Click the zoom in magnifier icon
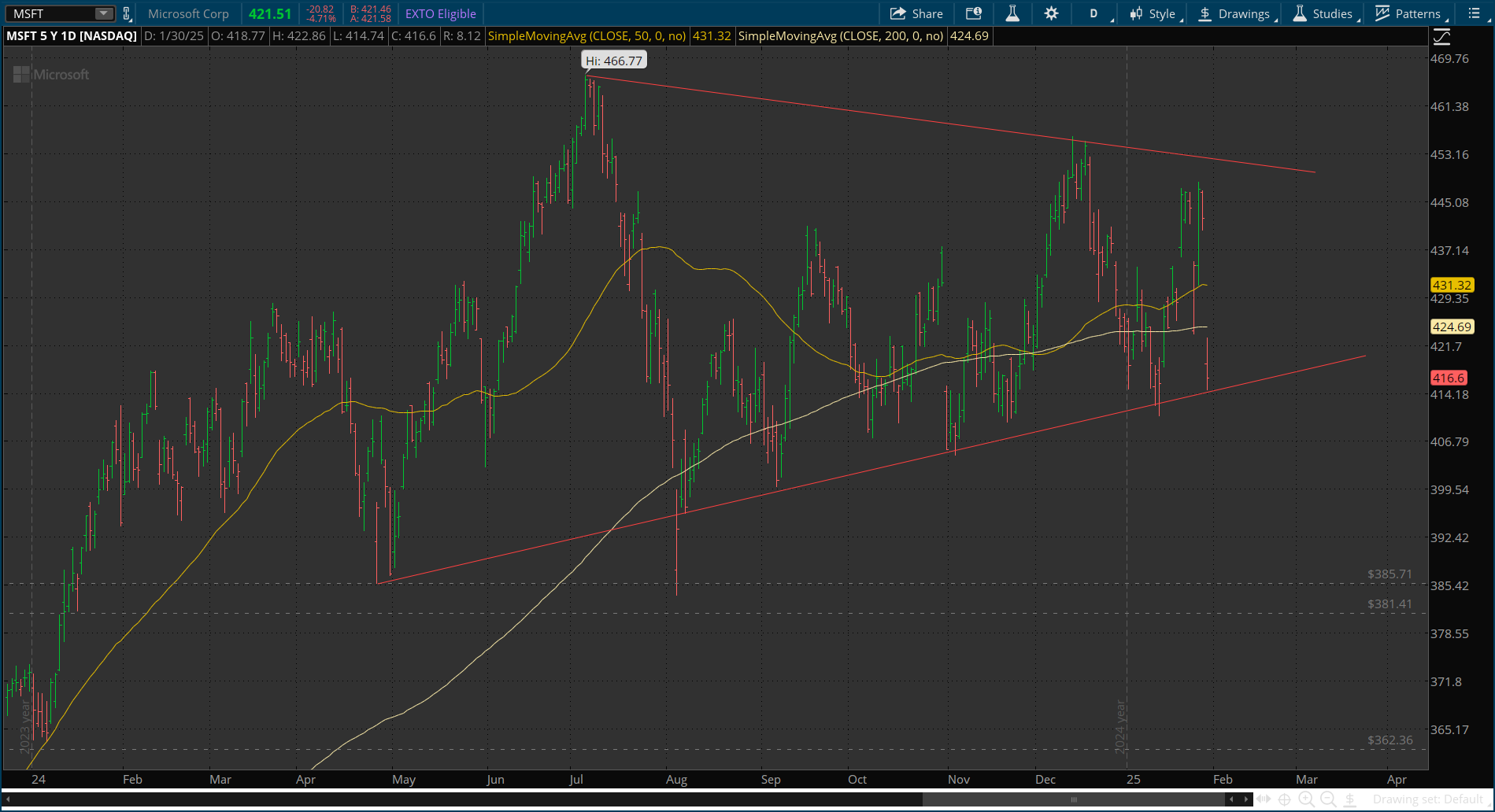Image resolution: width=1495 pixels, height=812 pixels. (x=1306, y=799)
